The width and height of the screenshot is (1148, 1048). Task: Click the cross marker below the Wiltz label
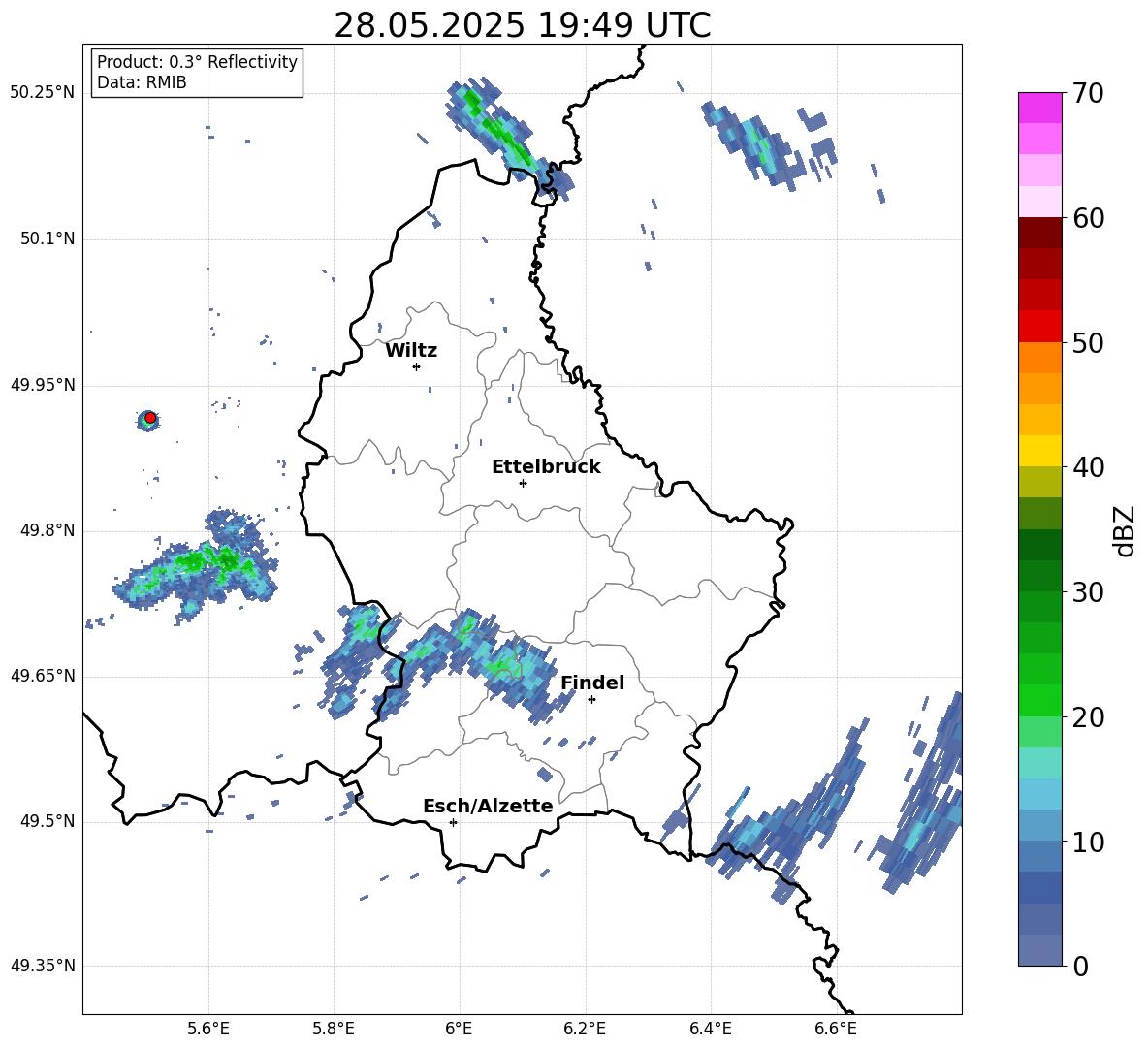(417, 366)
